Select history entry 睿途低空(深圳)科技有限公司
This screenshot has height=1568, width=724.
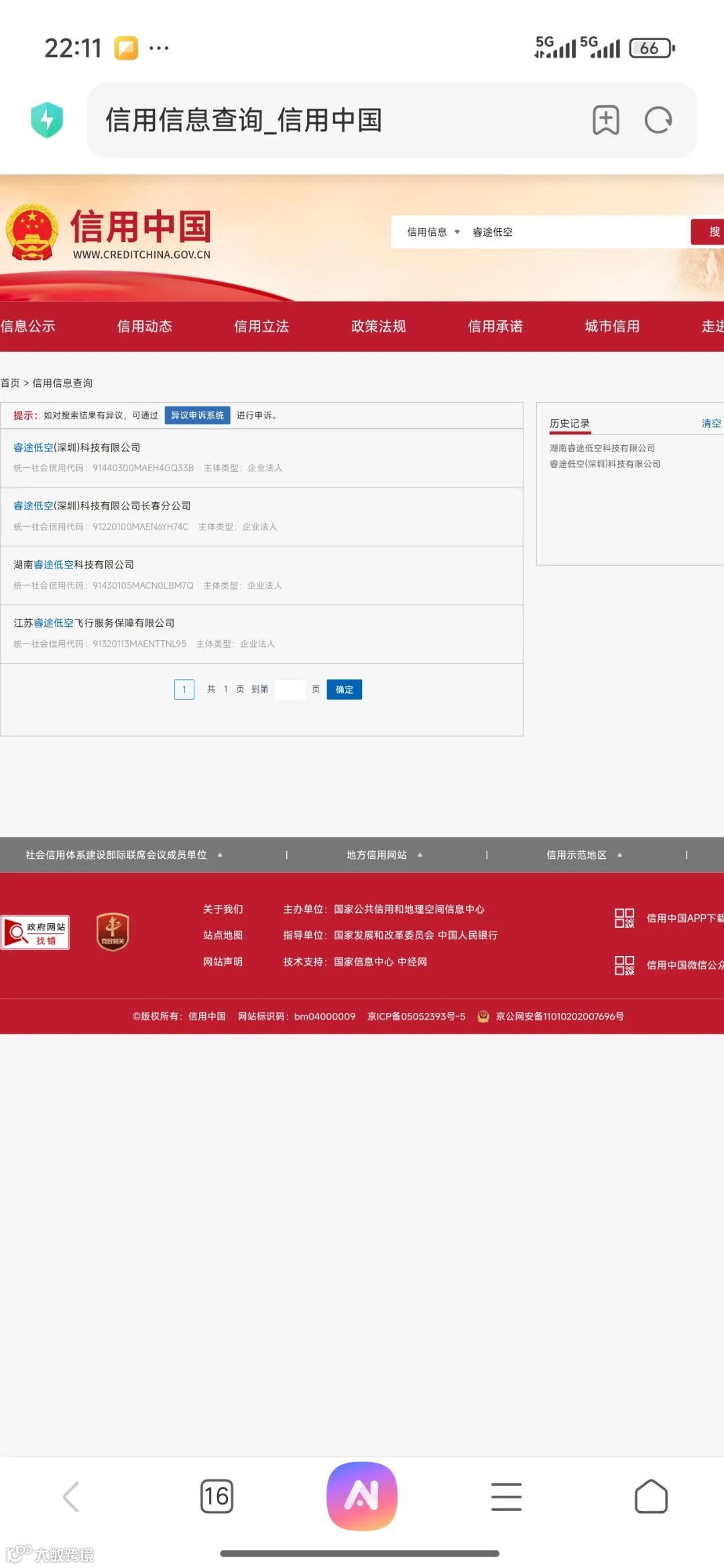(605, 464)
